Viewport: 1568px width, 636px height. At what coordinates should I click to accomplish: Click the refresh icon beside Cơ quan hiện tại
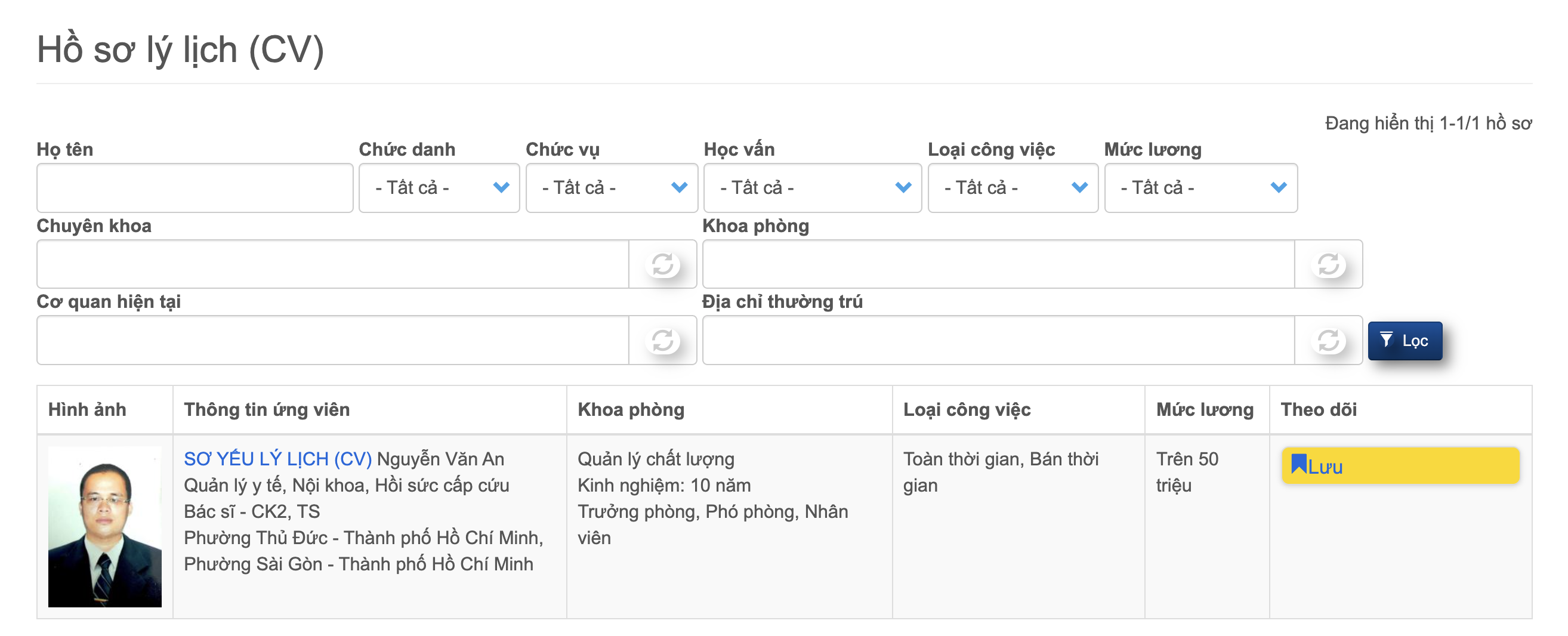(x=662, y=340)
